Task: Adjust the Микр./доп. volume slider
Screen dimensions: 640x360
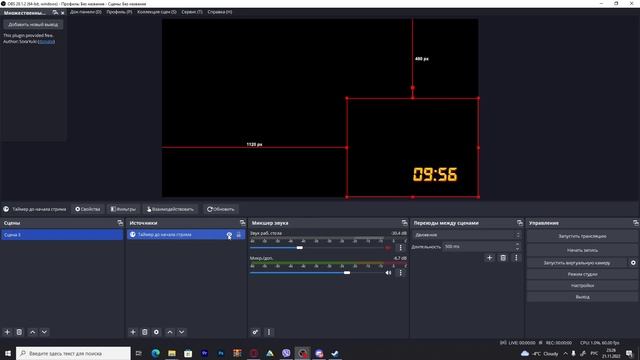Action: [x=347, y=273]
